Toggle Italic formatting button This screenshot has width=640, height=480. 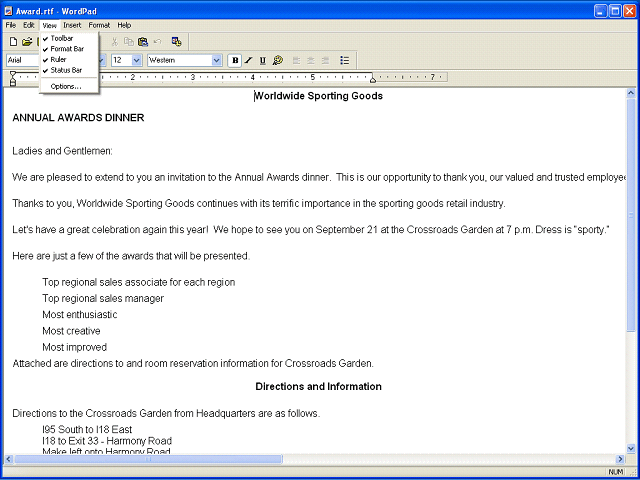coord(249,60)
